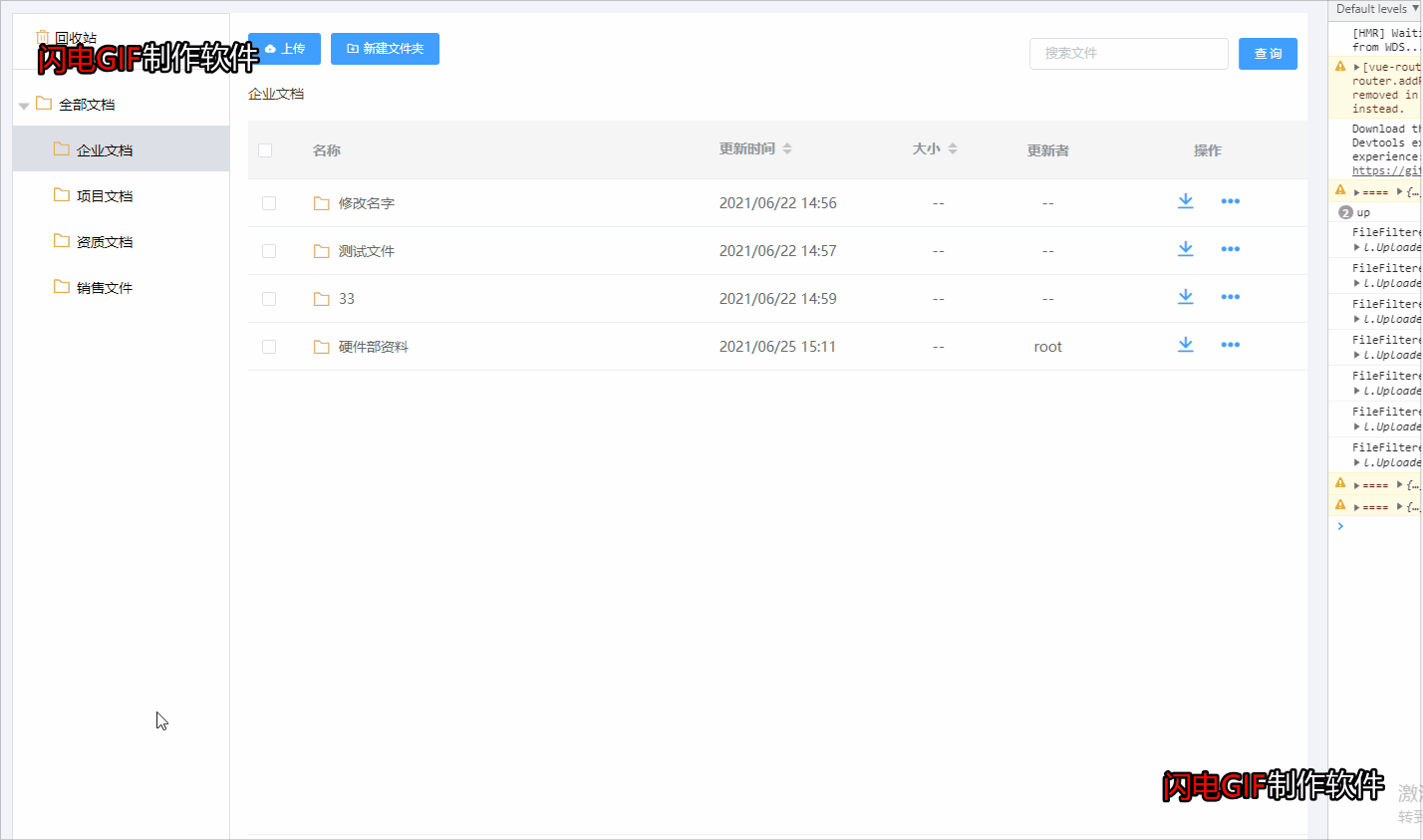Open the 修改名字 folder name

tap(367, 203)
